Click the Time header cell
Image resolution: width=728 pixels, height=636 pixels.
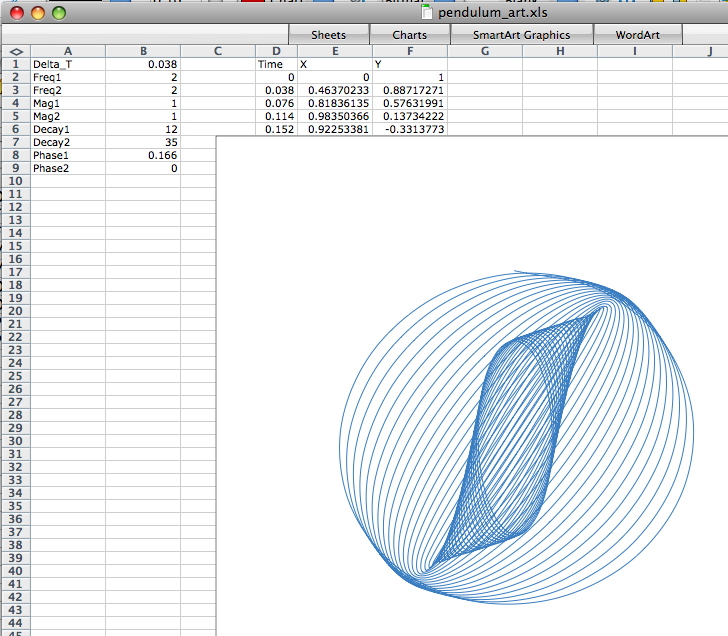tap(276, 64)
